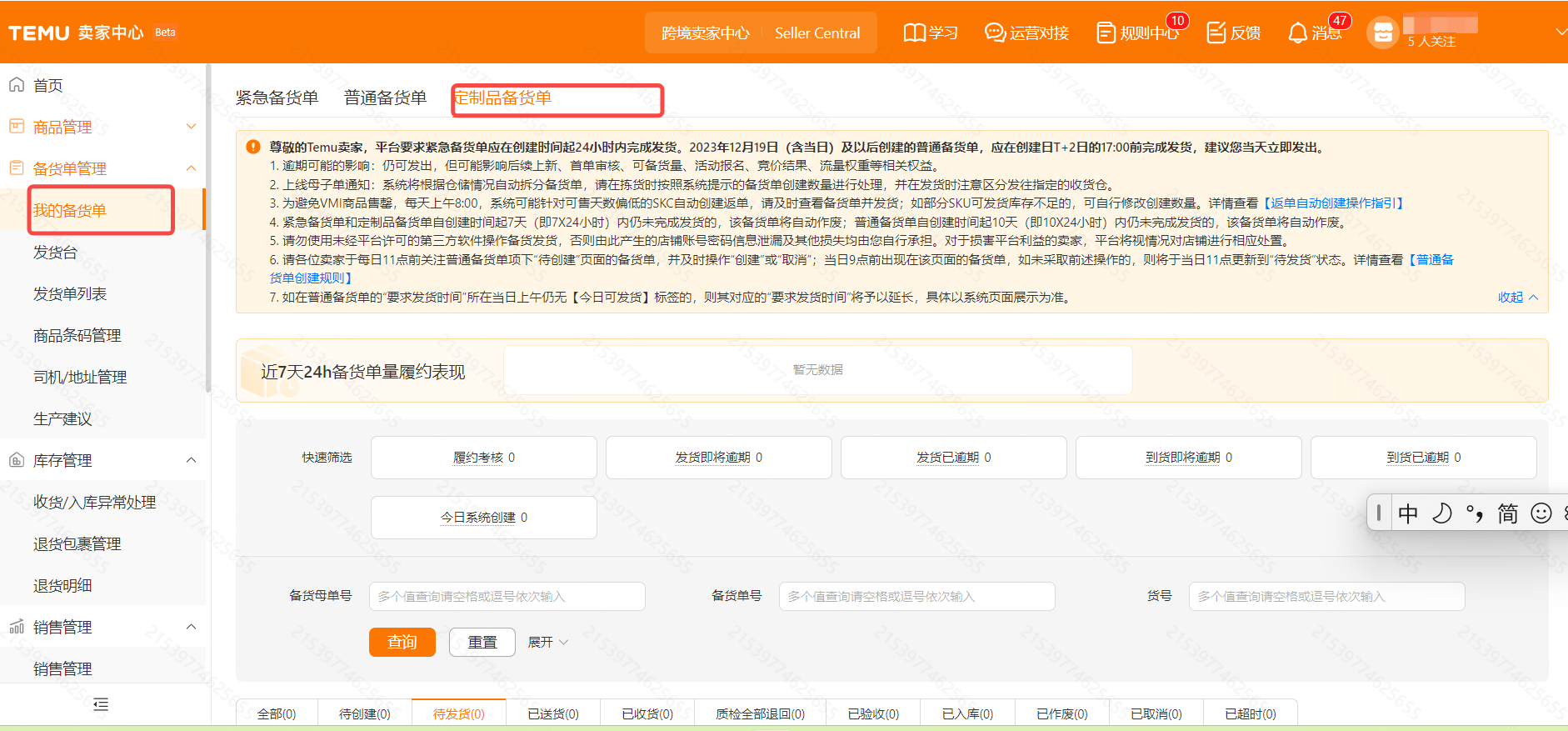Expand 商品管理 chevron
This screenshot has height=731, width=1568.
(191, 127)
